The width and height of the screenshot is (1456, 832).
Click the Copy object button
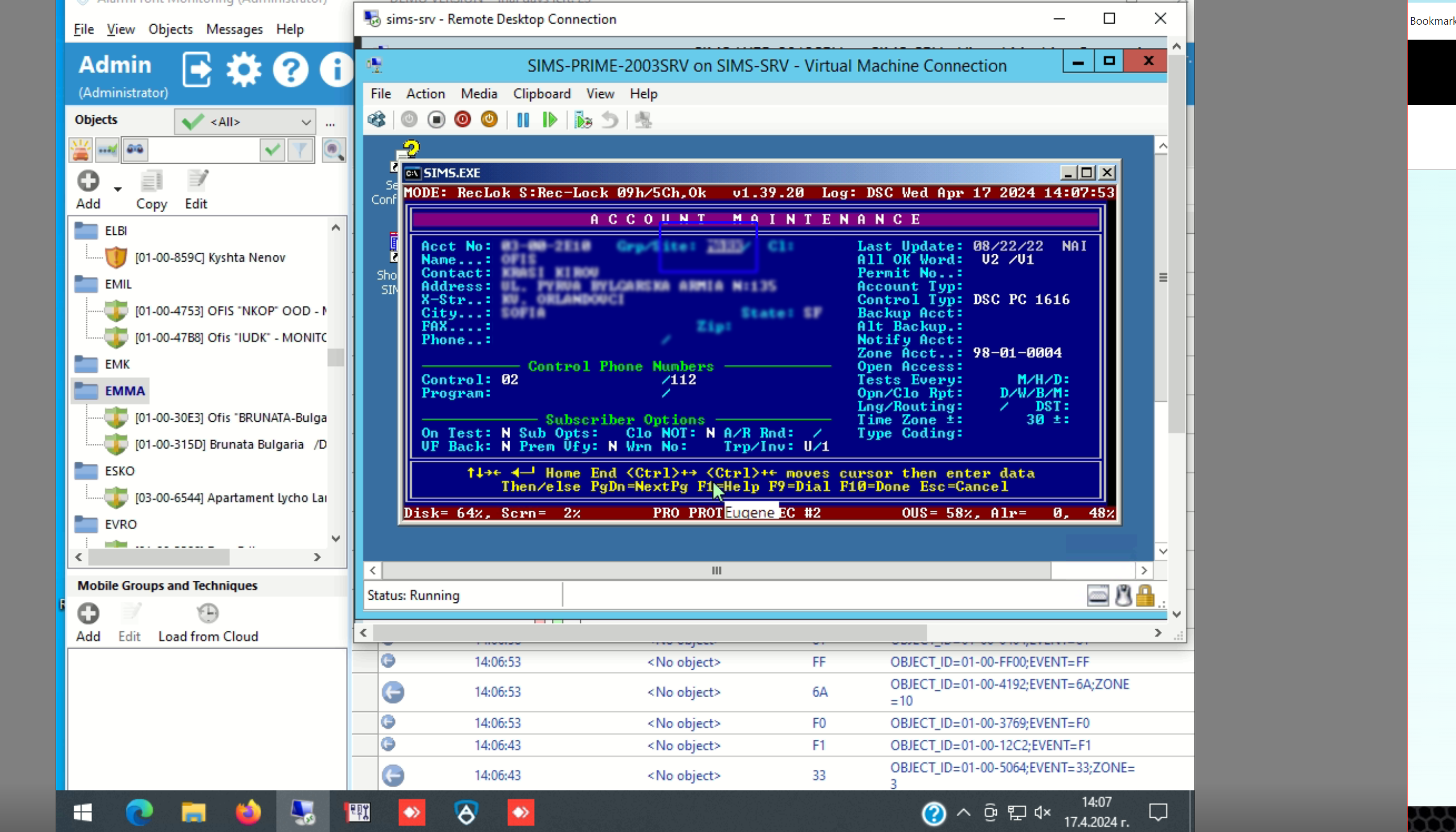point(151,190)
